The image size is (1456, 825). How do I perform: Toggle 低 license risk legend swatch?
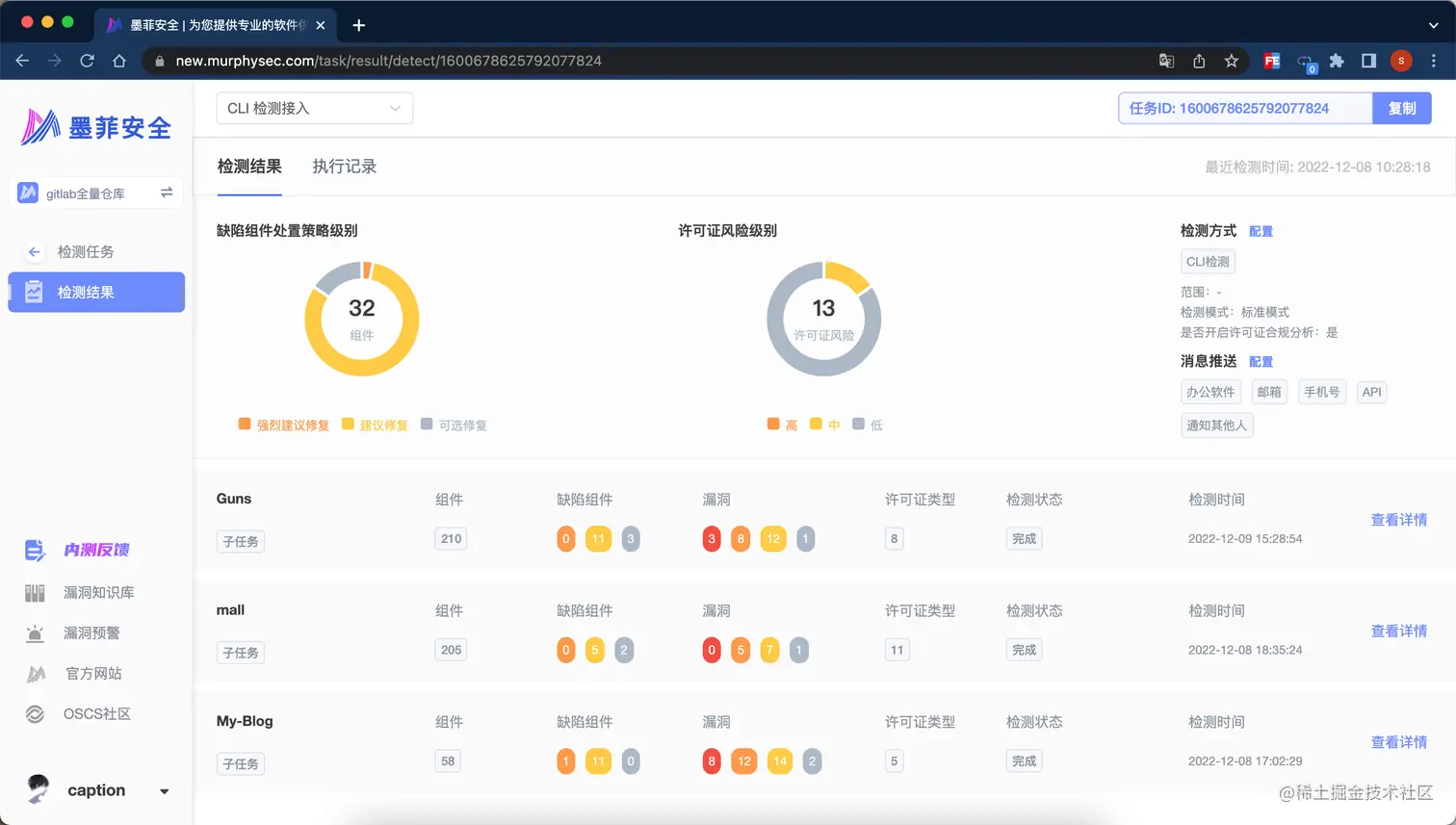[x=858, y=424]
